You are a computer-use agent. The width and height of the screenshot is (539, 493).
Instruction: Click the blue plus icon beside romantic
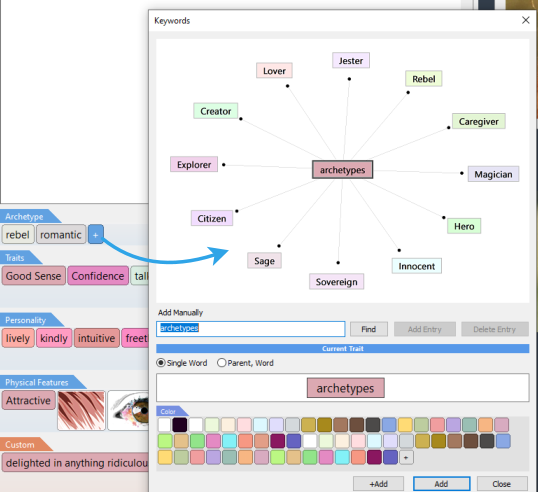(x=96, y=234)
